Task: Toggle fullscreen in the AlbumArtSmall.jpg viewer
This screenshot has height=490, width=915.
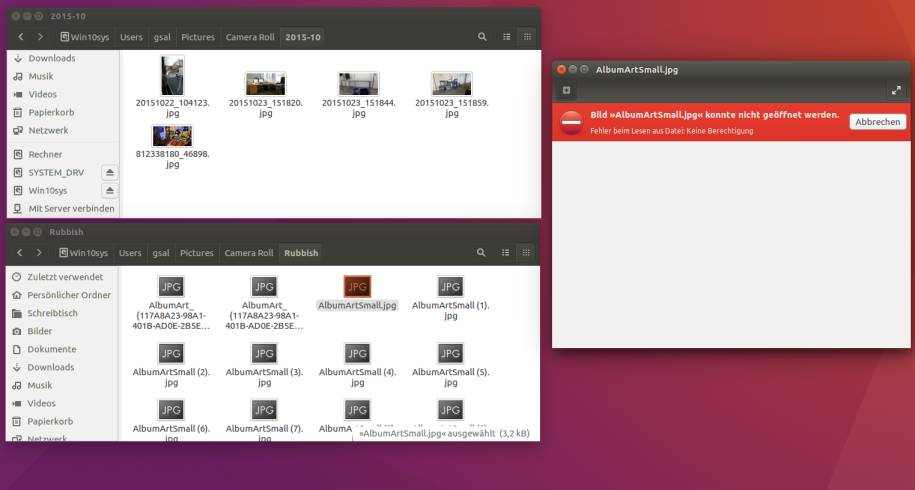Action: 895,91
